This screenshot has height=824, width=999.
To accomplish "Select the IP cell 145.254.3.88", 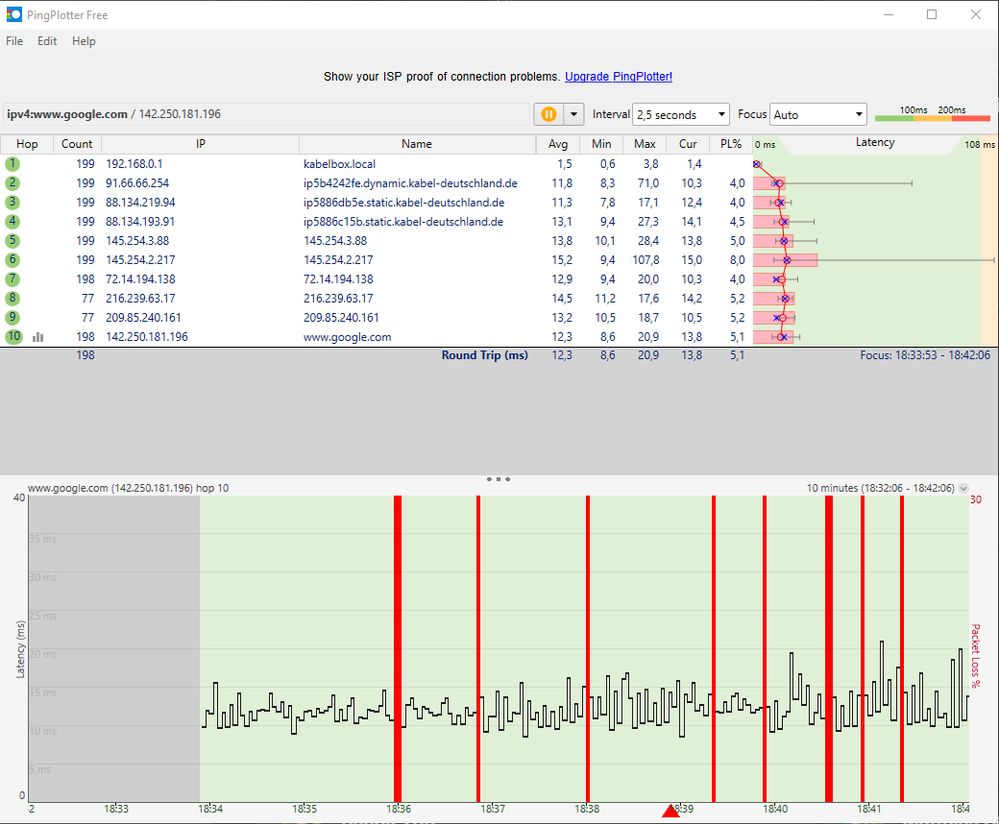I will [138, 240].
